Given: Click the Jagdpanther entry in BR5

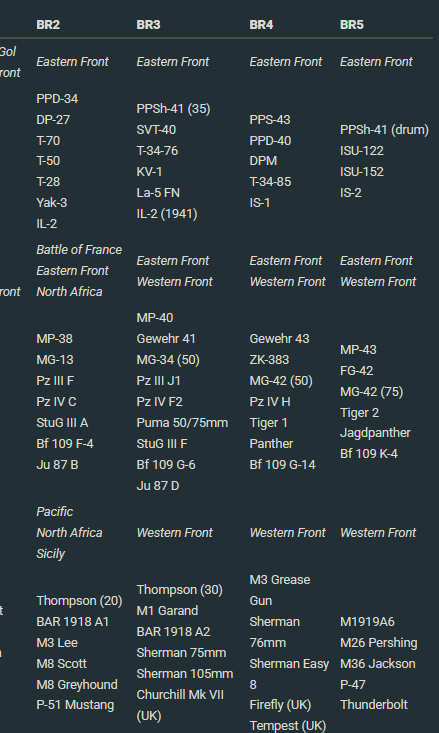Looking at the screenshot, I should (x=375, y=433).
